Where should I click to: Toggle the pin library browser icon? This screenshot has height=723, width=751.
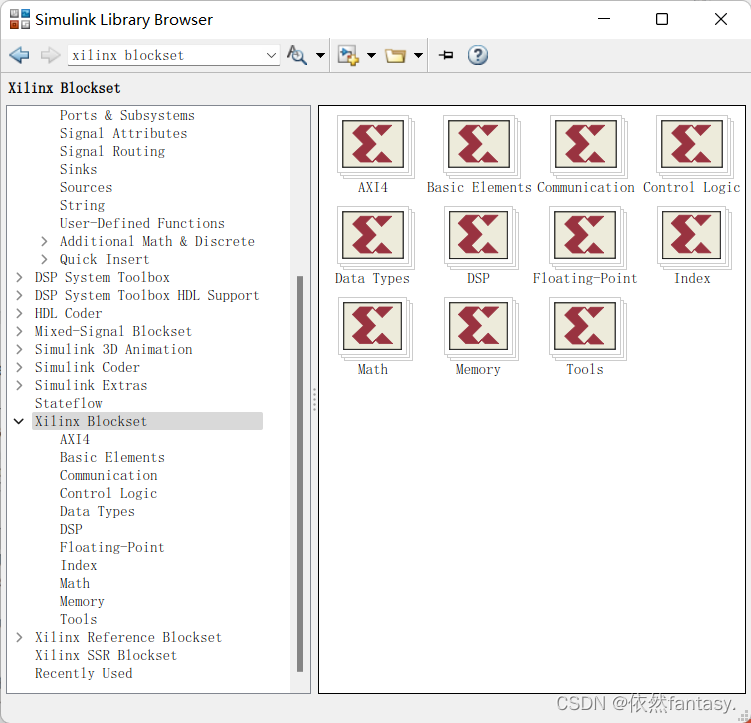tap(446, 55)
